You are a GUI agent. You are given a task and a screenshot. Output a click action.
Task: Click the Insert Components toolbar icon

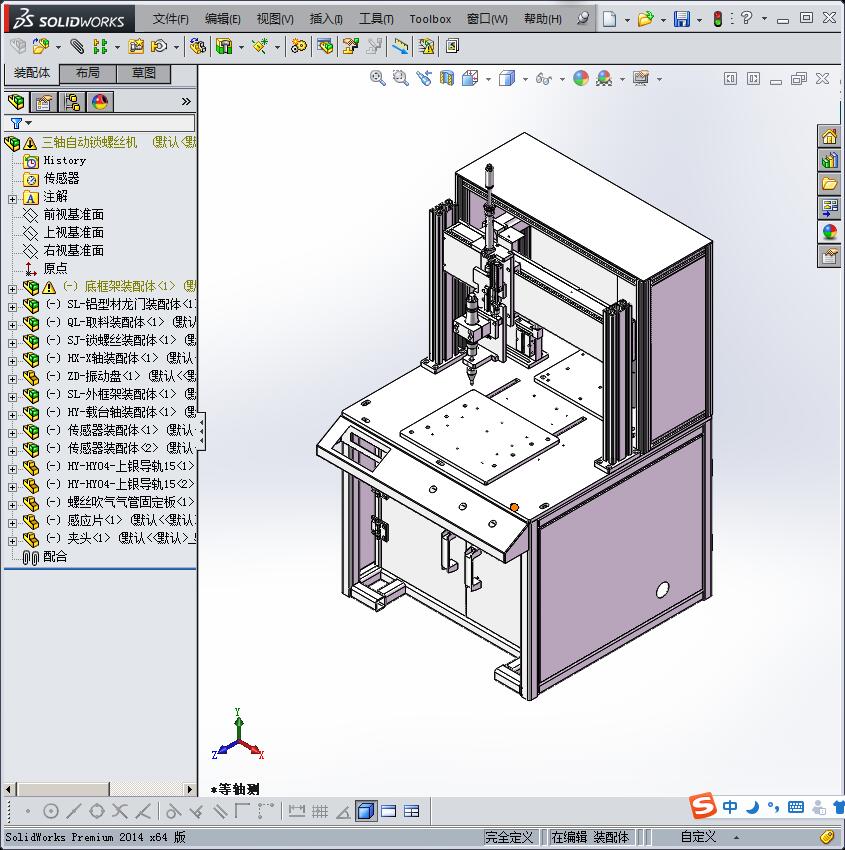[41, 47]
